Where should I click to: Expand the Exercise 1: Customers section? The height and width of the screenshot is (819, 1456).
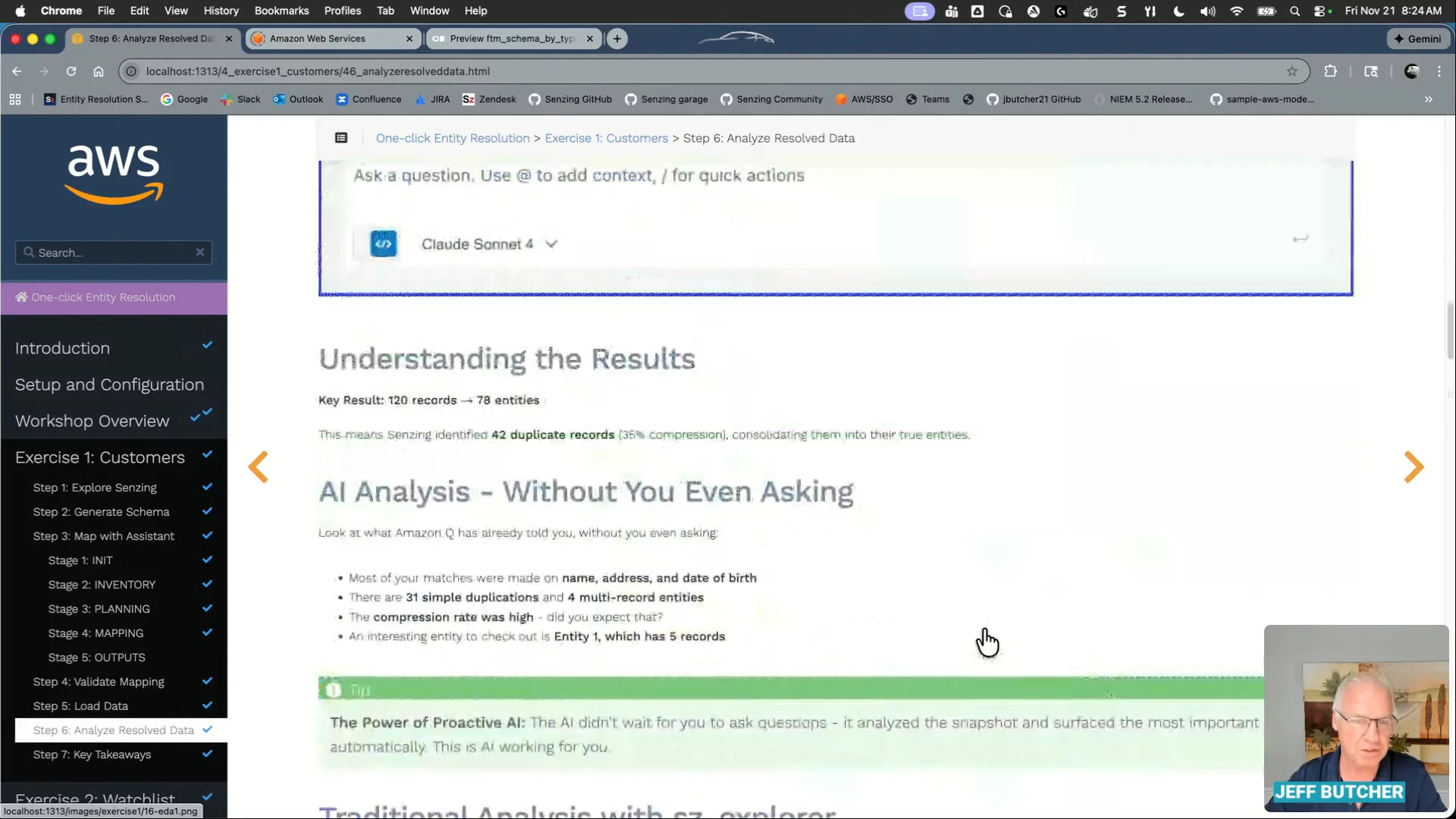tap(100, 457)
